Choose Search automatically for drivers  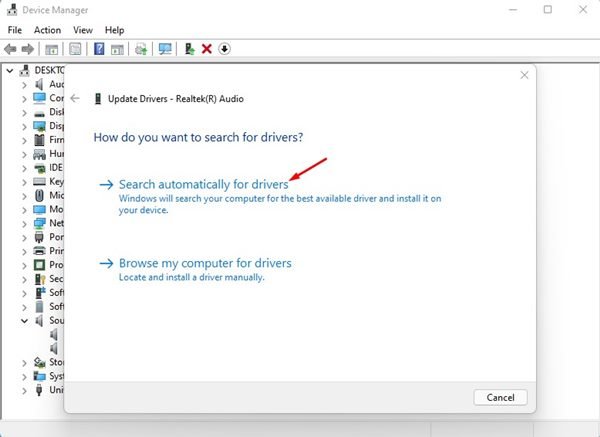pyautogui.click(x=204, y=184)
